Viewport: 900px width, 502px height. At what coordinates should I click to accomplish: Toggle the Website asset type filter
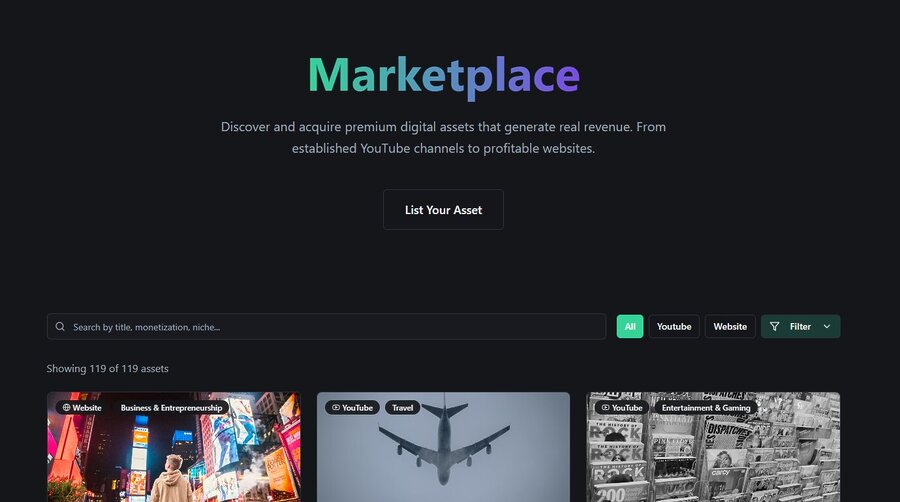730,327
